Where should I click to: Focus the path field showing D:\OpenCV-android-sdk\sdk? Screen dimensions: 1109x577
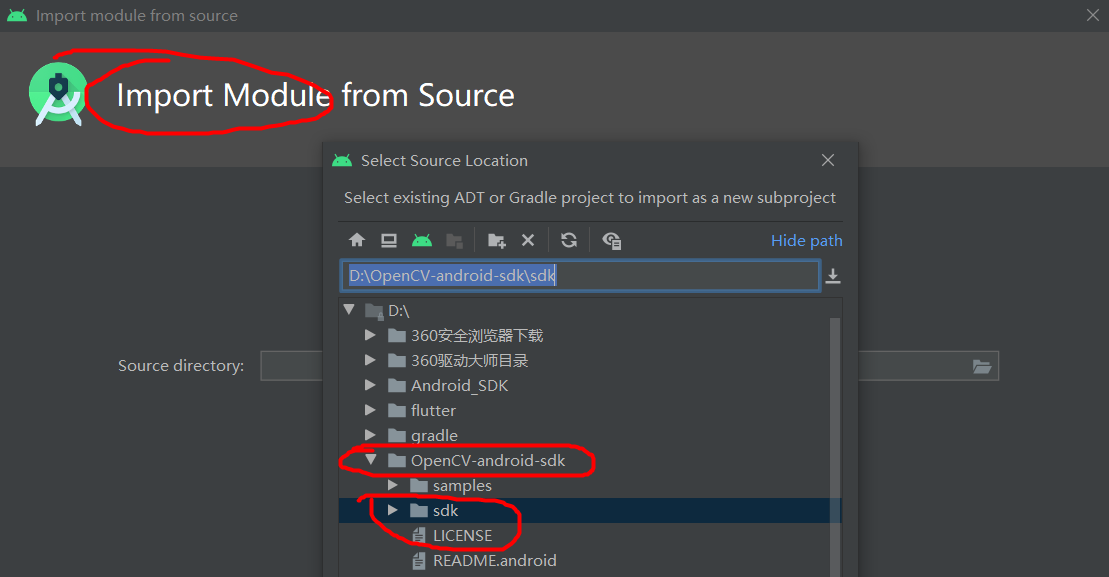(580, 276)
